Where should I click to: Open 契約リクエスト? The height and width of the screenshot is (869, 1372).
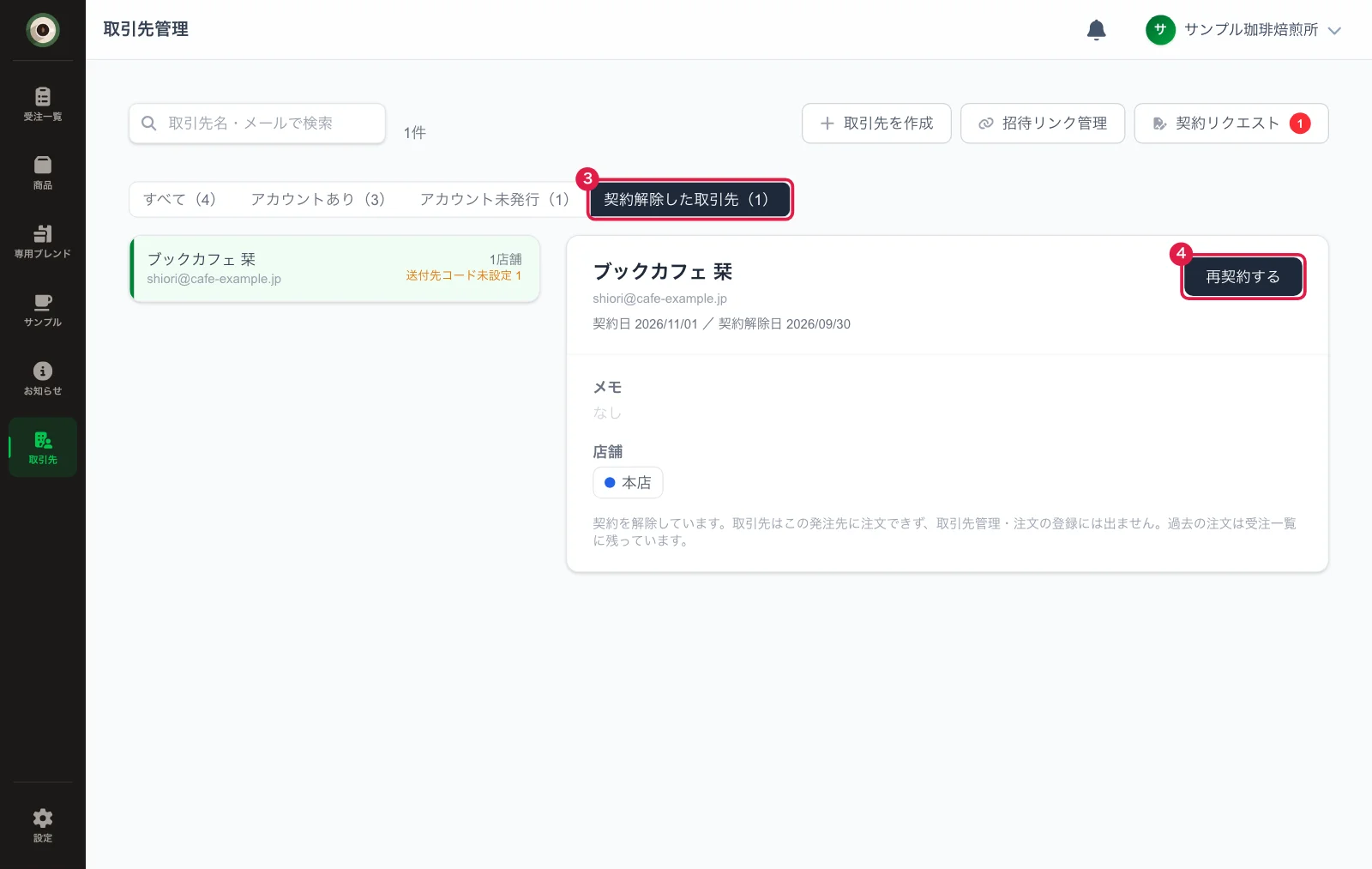[1231, 124]
